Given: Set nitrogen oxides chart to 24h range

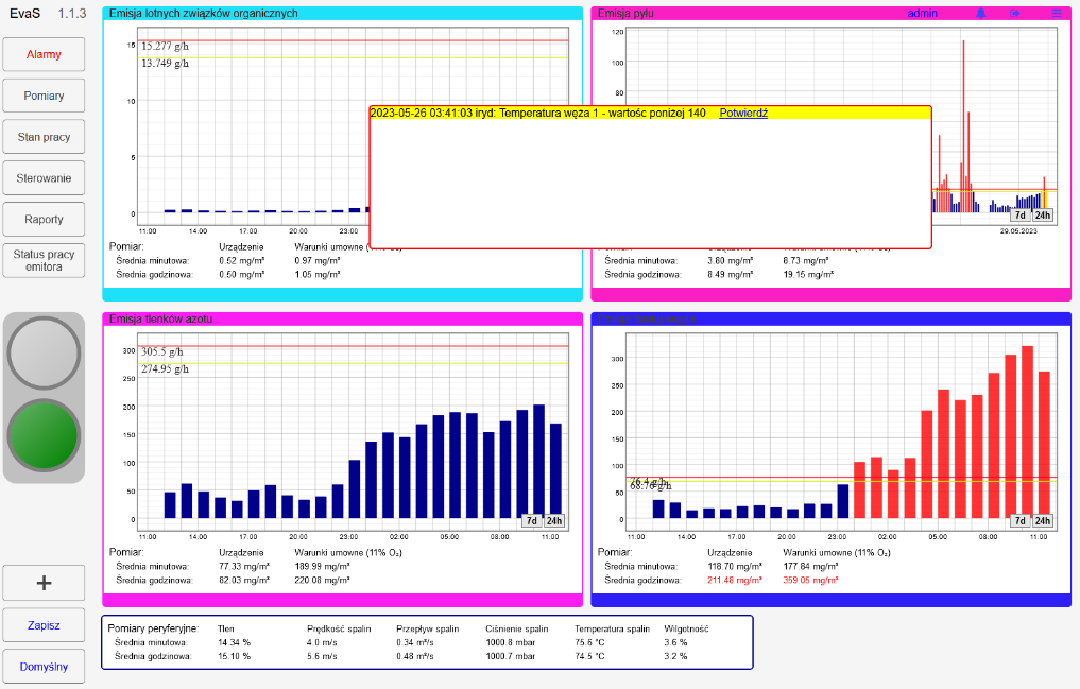Looking at the screenshot, I should pyautogui.click(x=554, y=520).
